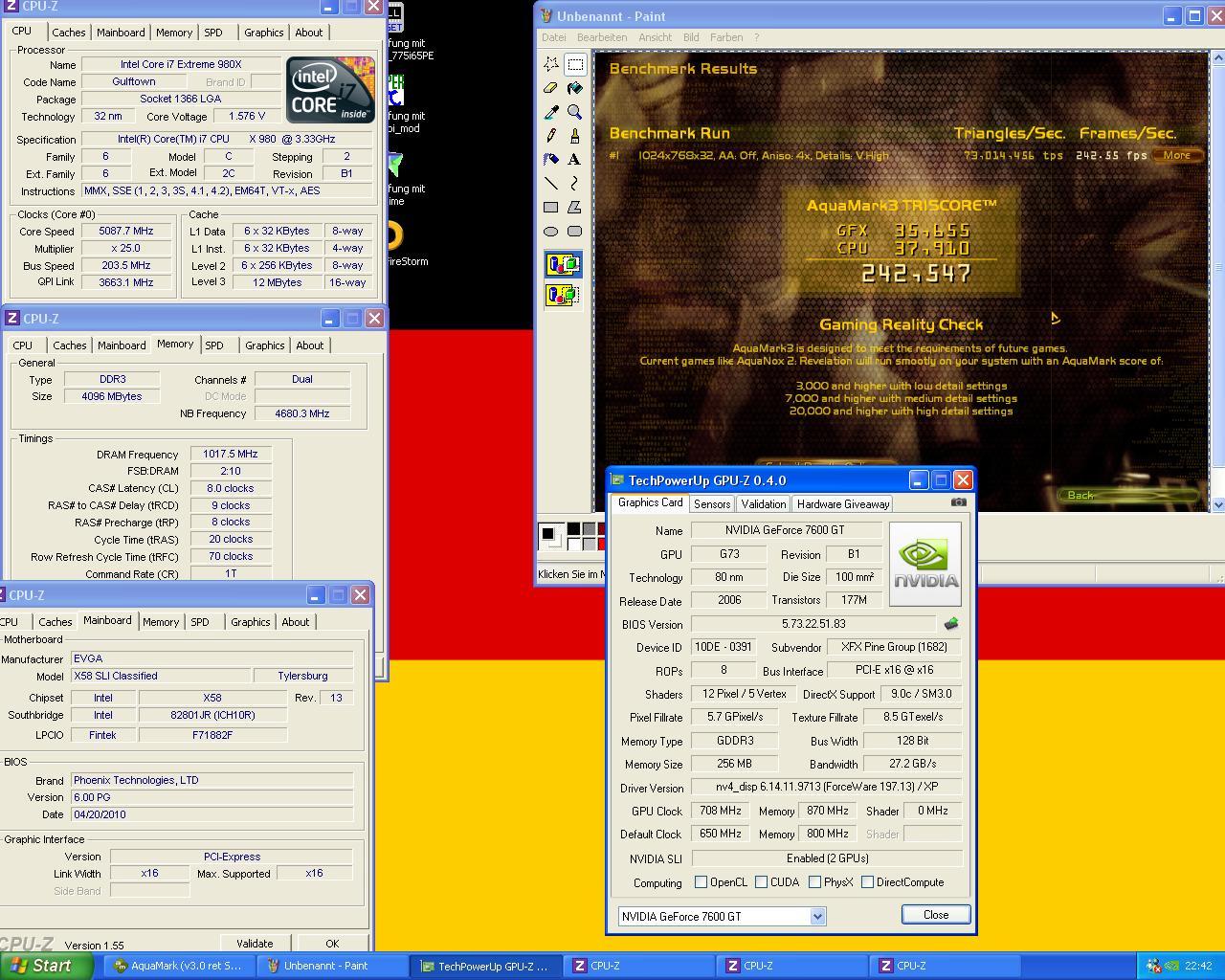Open the Windows Start menu
The width and height of the screenshot is (1225, 980).
coord(46,966)
